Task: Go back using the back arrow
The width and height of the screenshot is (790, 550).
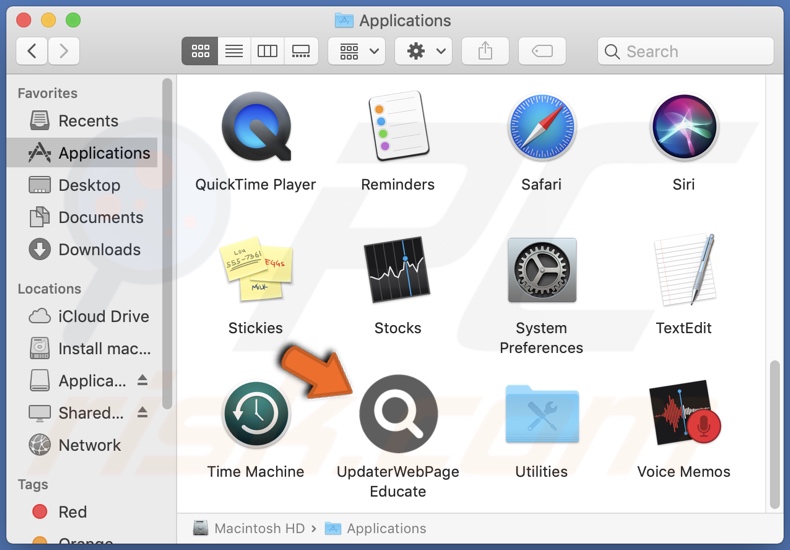Action: click(x=32, y=51)
